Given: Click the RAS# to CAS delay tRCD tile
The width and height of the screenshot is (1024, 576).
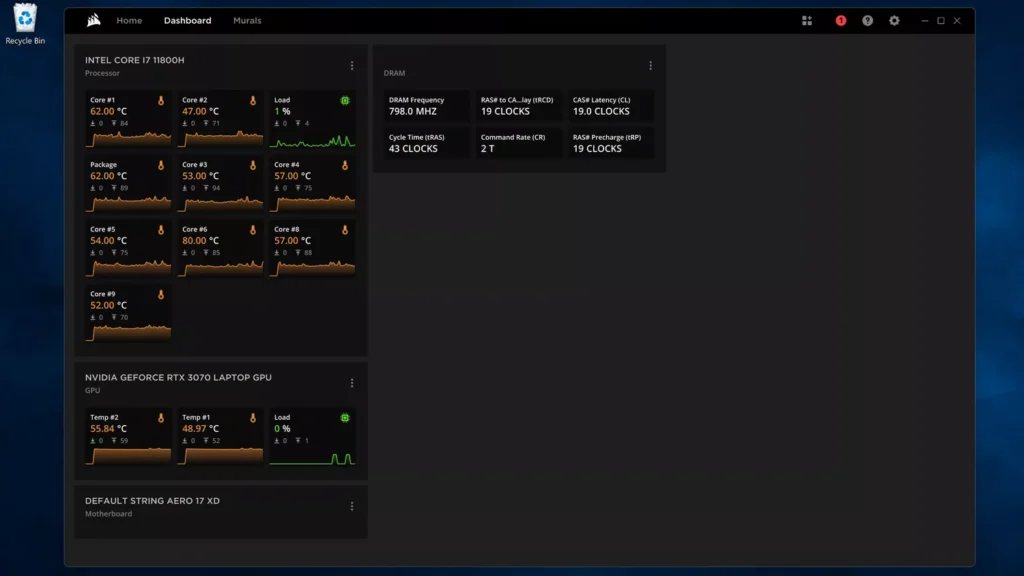Looking at the screenshot, I should [518, 106].
